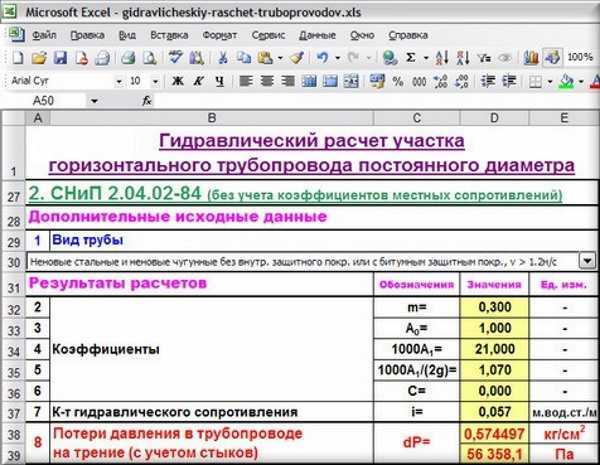Open the AutoSum functions dropdown arrow

coord(426,59)
